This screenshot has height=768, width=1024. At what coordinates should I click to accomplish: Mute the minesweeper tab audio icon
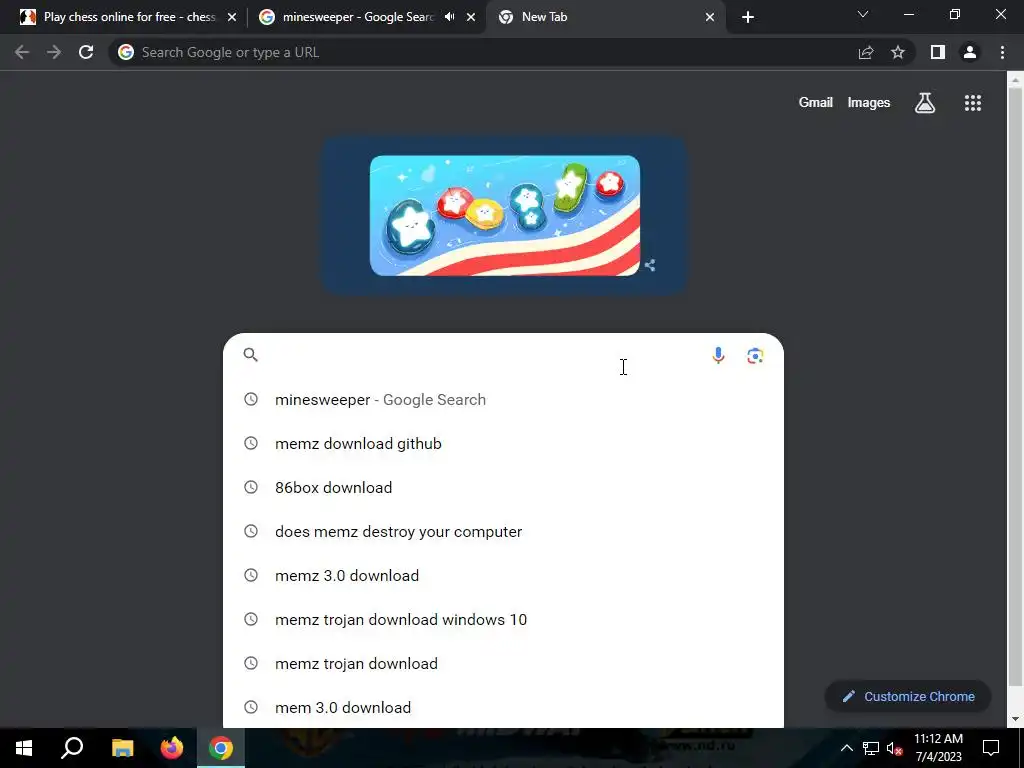[449, 17]
